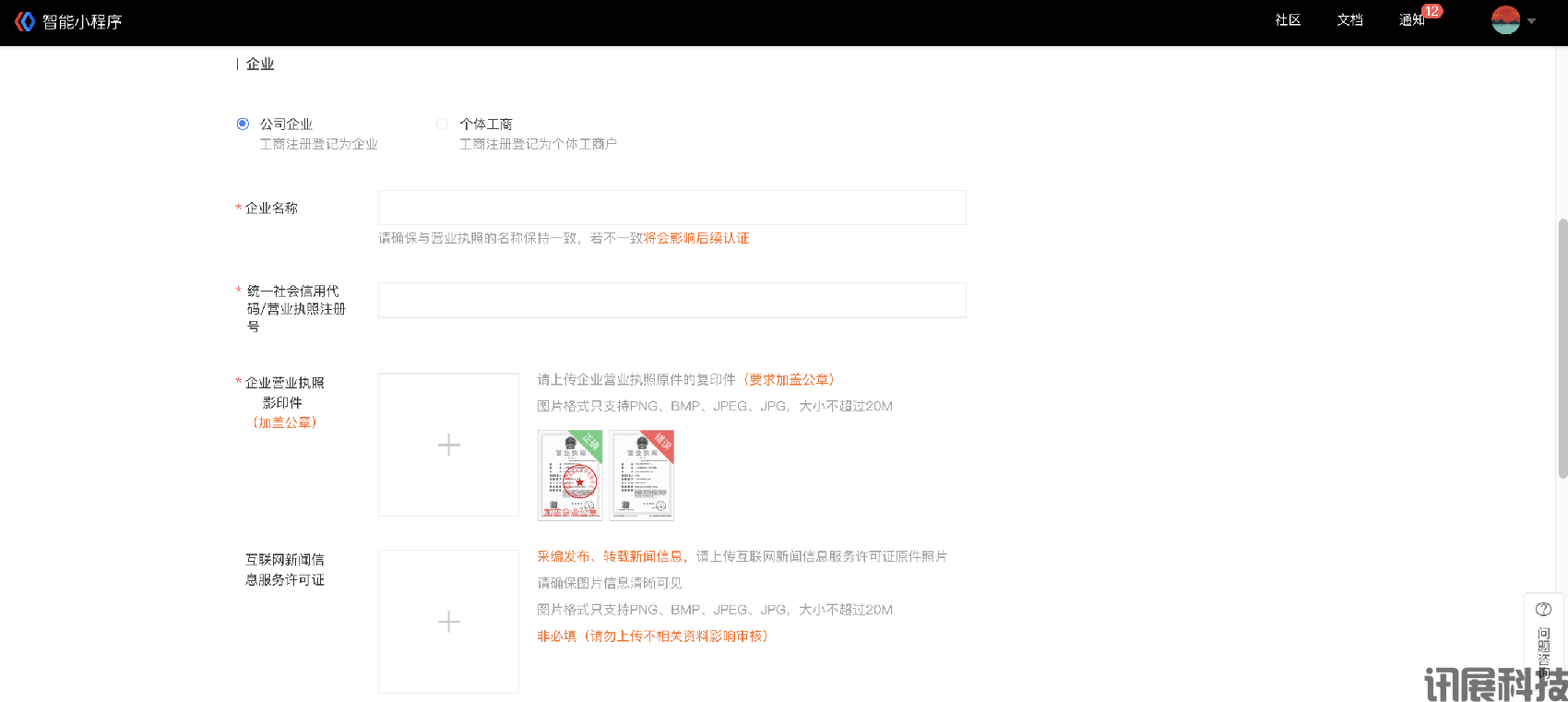Click the vertical page scrollbar
The height and width of the screenshot is (702, 1568).
coord(1562,349)
